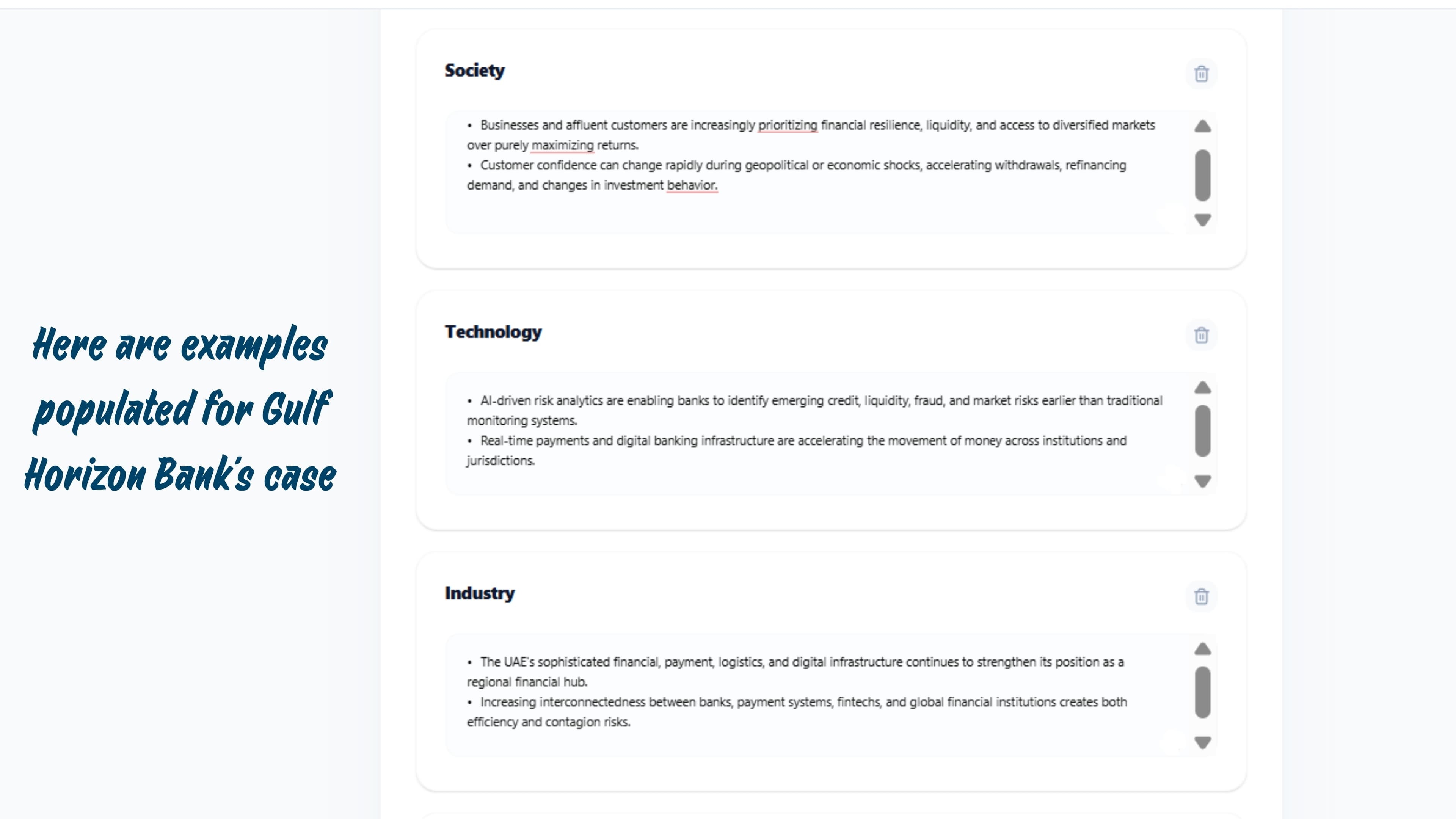Delete the Society card with trash icon
This screenshot has height=819, width=1456.
tap(1201, 74)
